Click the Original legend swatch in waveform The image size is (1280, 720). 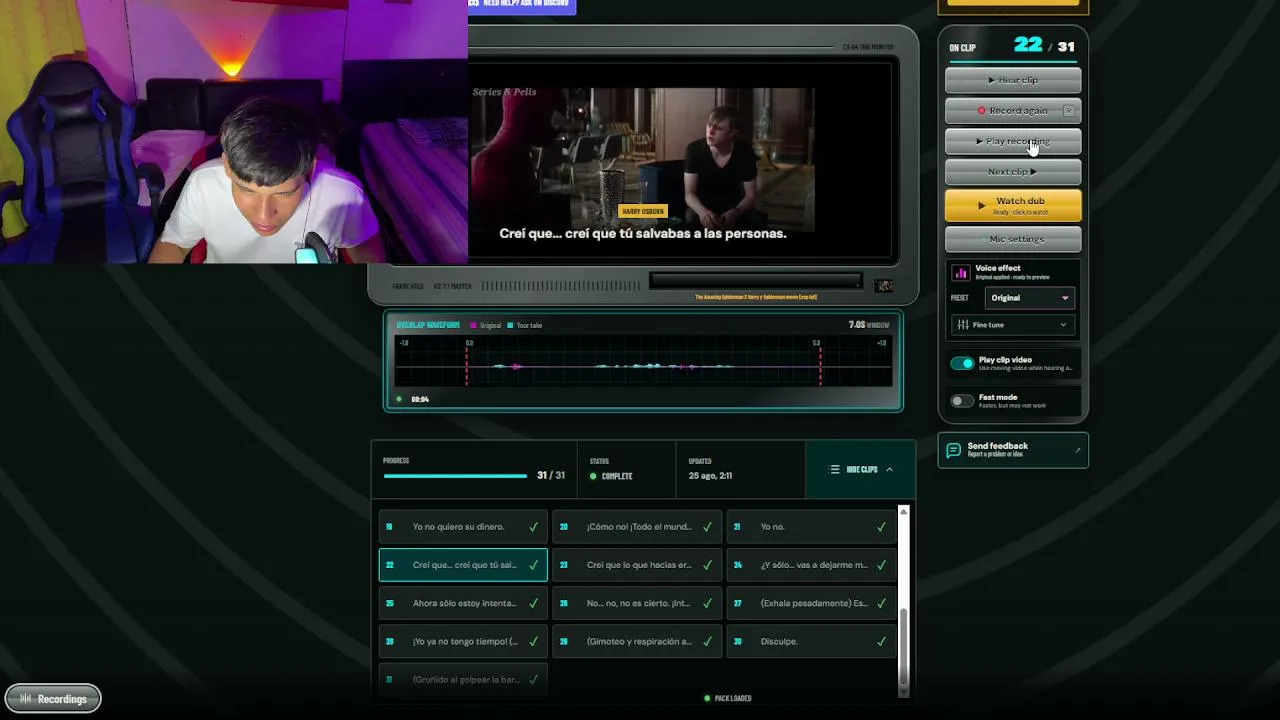473,326
